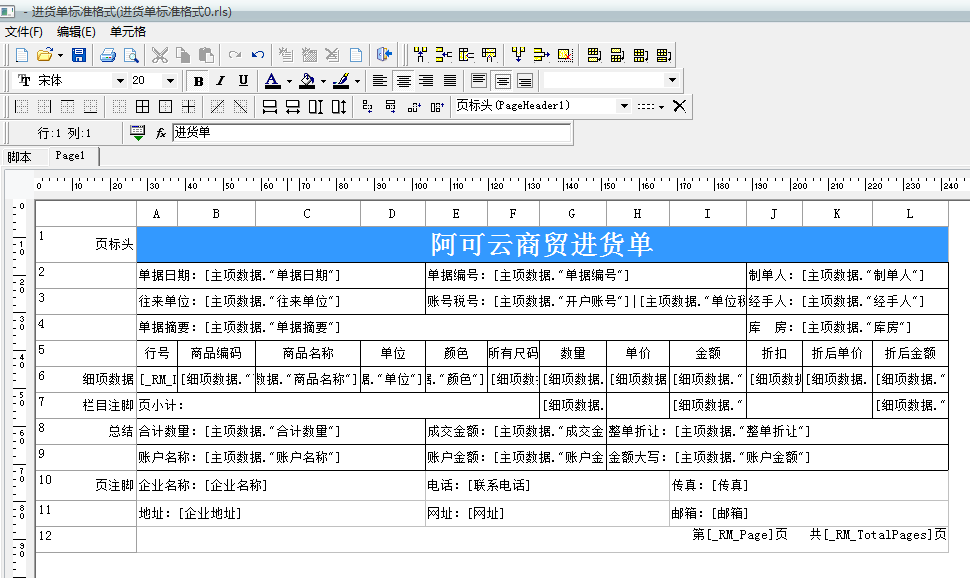Click the fx function icon beside formula bar
Screen dimensions: 970x578
click(159, 132)
